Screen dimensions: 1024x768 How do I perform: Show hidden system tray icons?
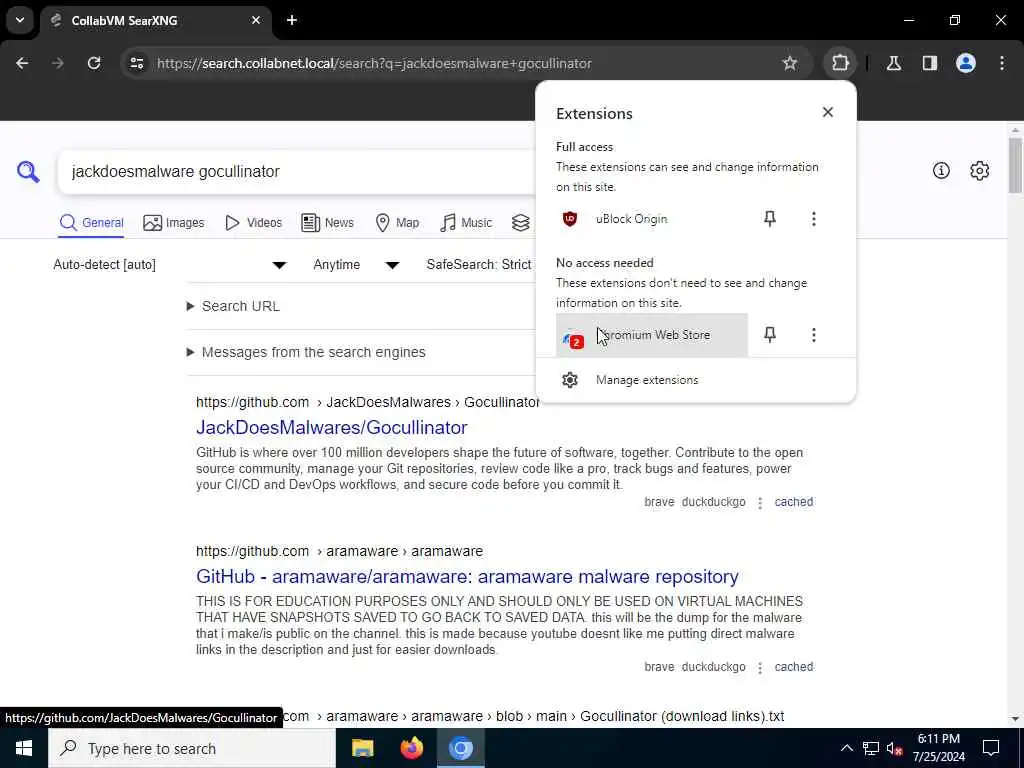(846, 748)
